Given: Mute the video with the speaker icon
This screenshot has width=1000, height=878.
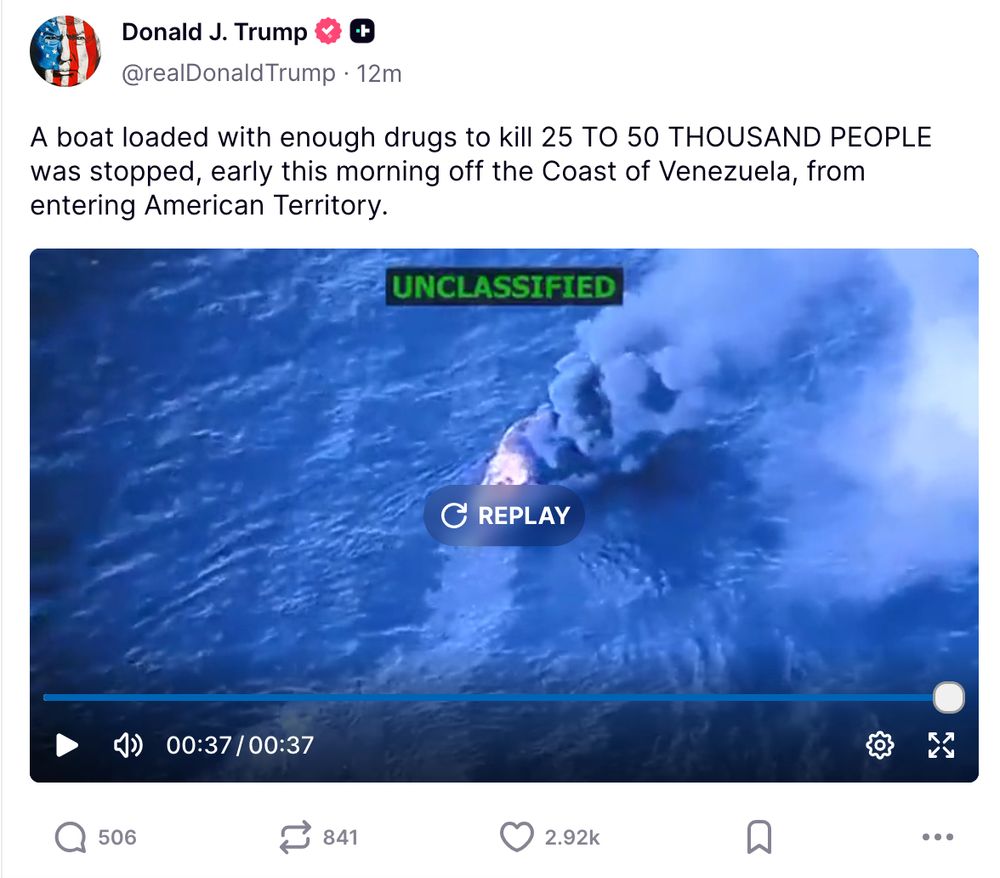Looking at the screenshot, I should point(128,745).
